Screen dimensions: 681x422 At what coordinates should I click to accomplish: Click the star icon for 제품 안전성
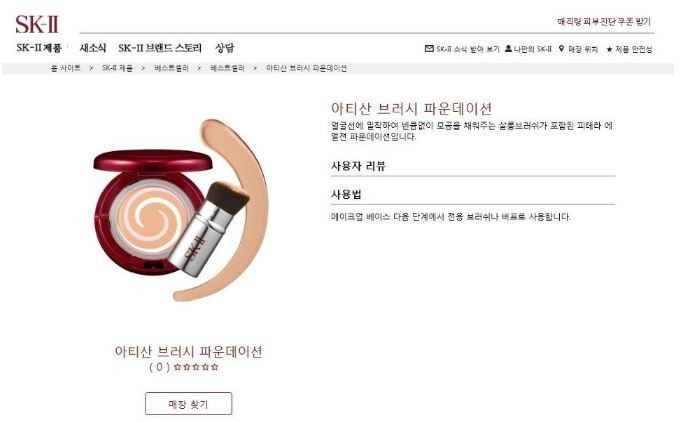tap(609, 49)
